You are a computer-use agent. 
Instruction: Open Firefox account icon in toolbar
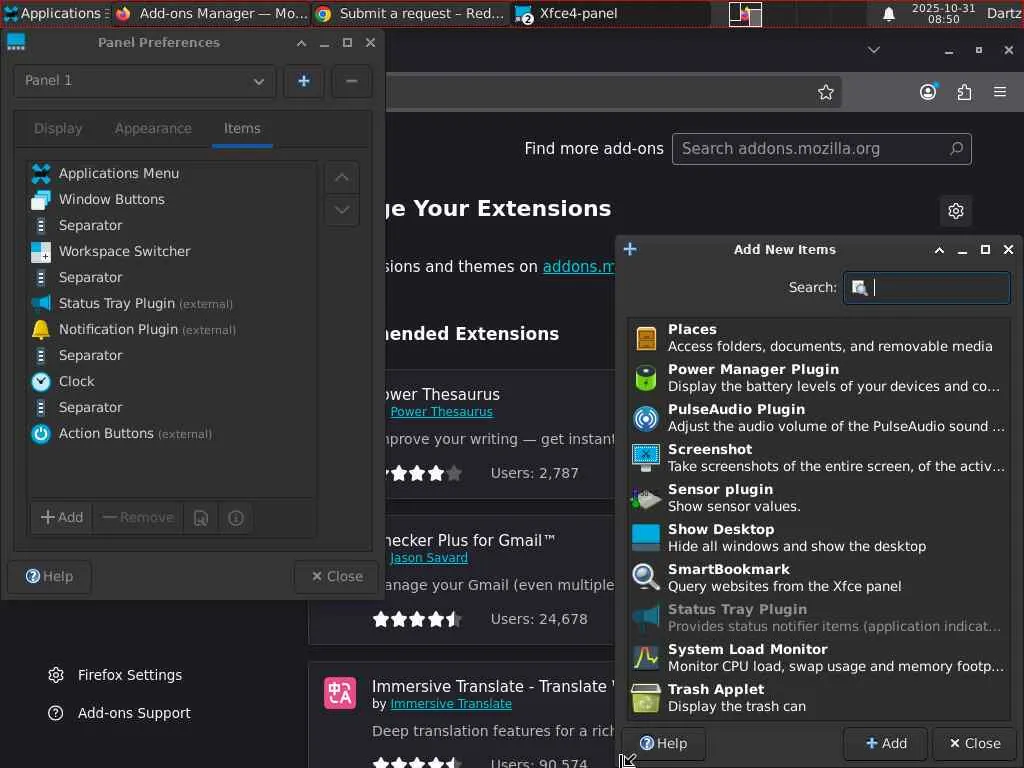928,92
